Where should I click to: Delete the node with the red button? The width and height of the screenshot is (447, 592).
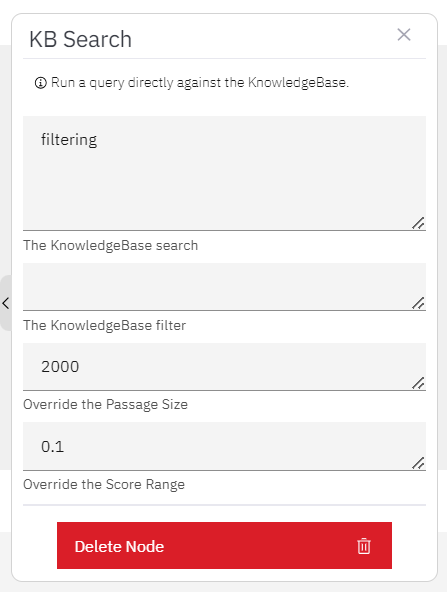[224, 546]
